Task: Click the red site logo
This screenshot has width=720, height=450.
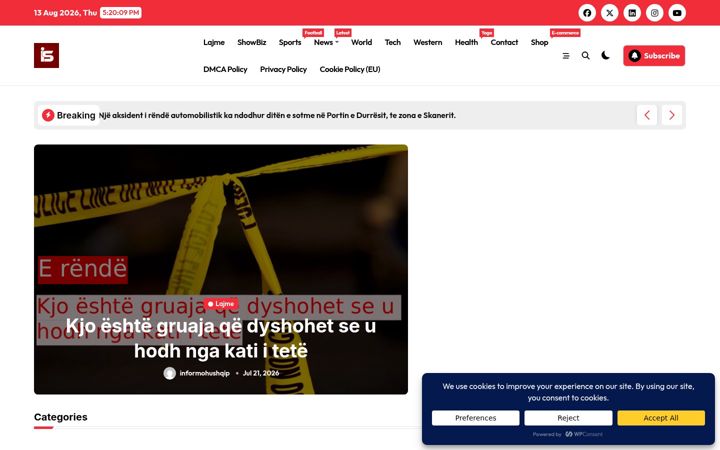Action: [x=46, y=56]
